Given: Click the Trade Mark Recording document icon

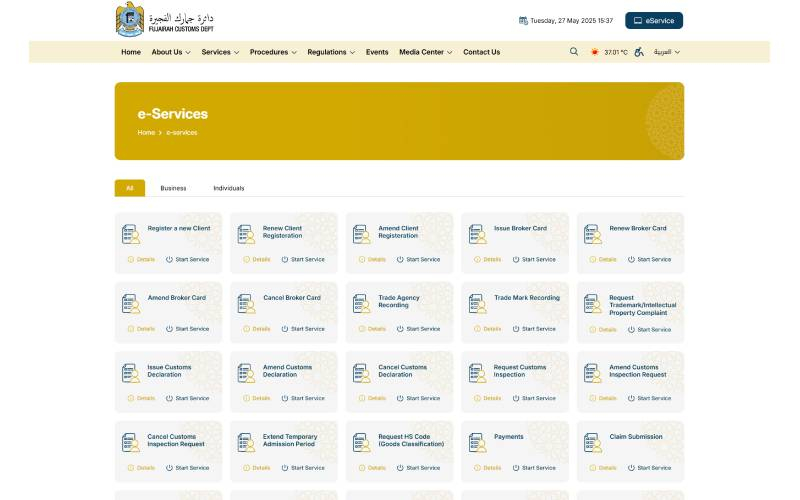Looking at the screenshot, I should click(x=477, y=304).
